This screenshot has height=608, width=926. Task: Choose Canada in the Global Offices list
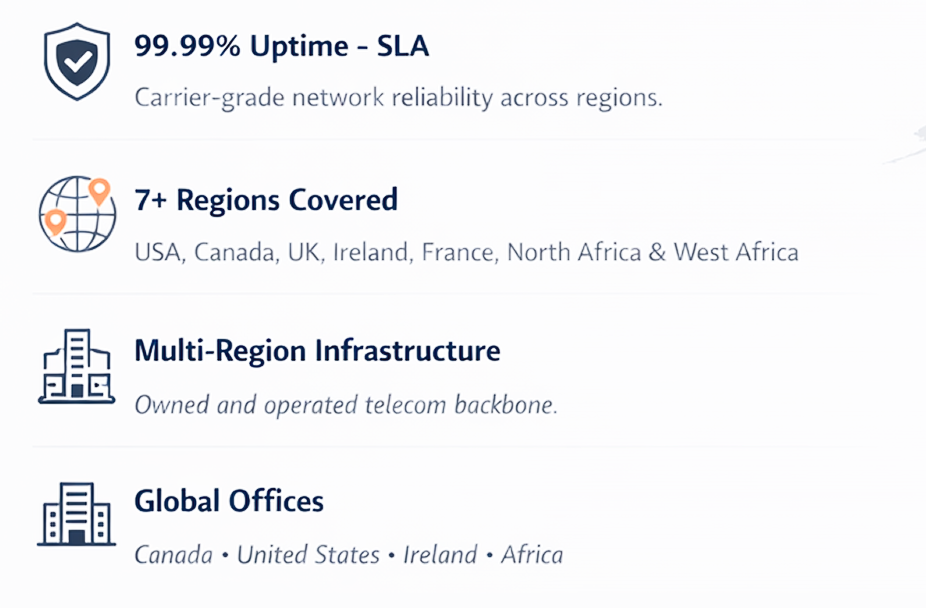173,554
